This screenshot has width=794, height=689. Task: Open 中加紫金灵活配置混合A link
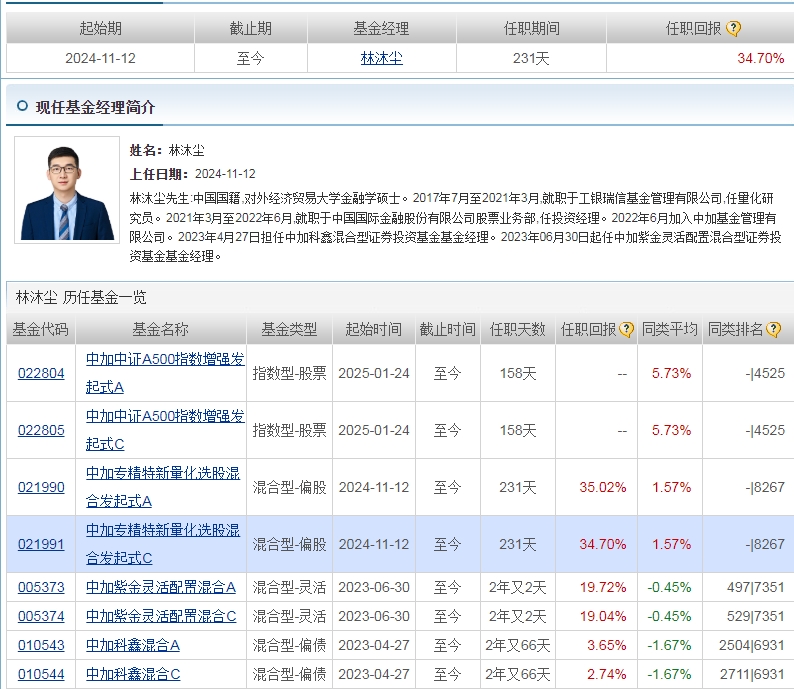161,587
